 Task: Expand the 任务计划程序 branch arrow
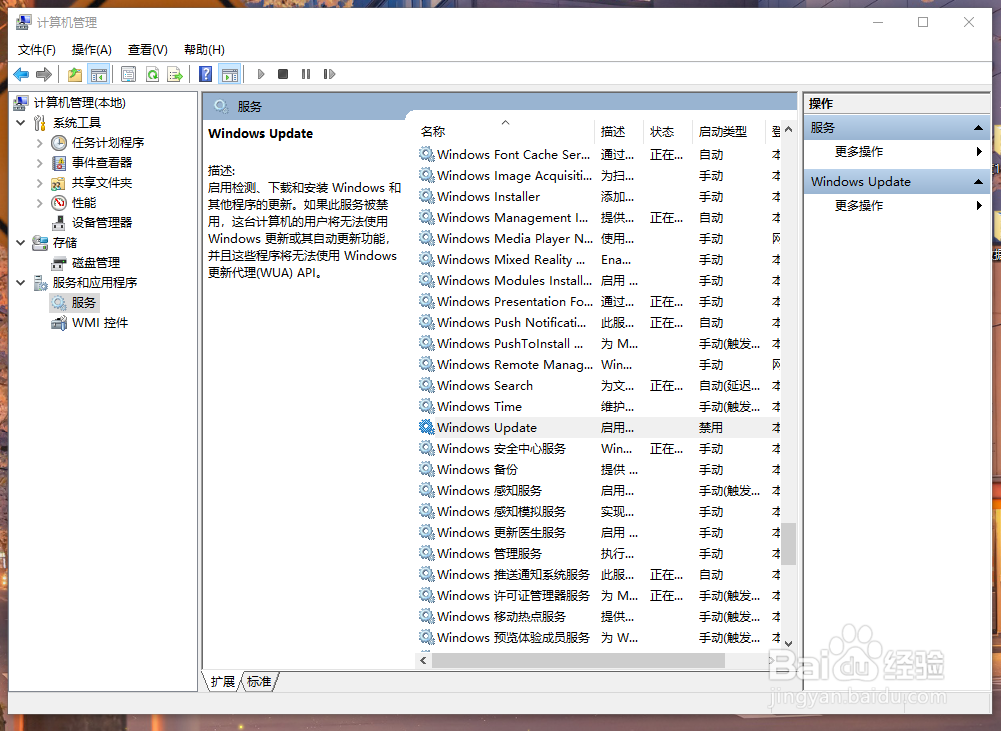click(x=40, y=143)
